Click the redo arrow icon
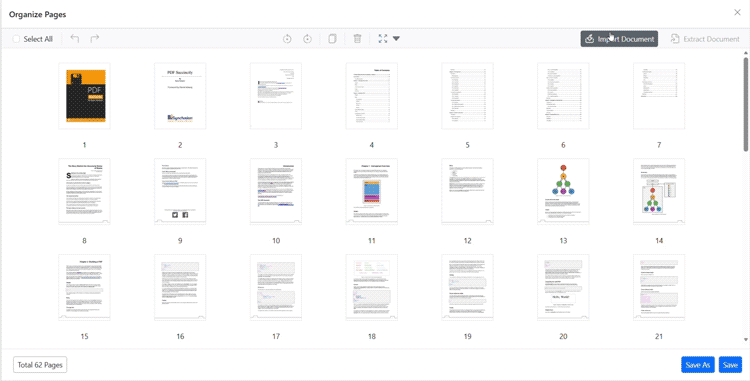The width and height of the screenshot is (750, 381). pos(95,39)
